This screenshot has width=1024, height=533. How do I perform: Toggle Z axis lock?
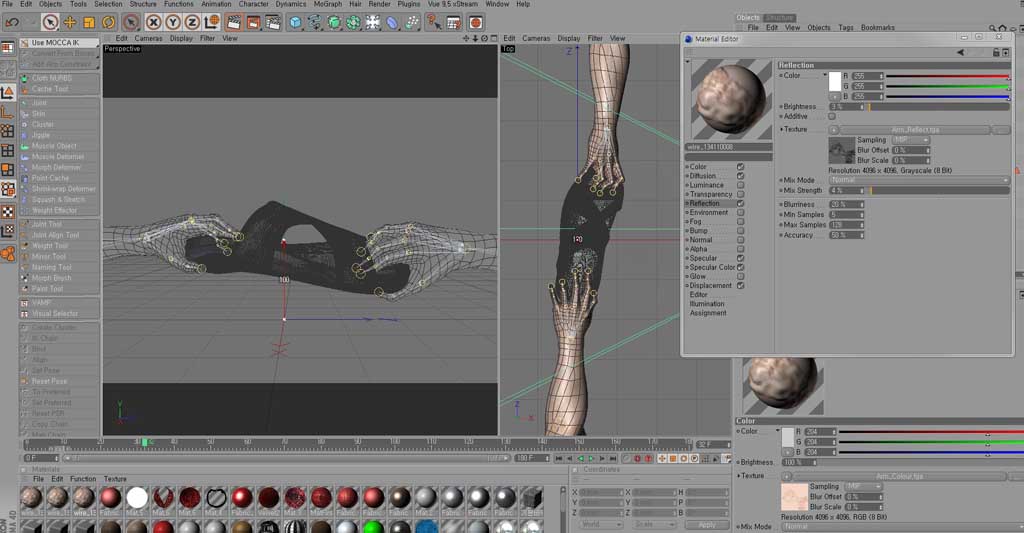click(x=192, y=23)
